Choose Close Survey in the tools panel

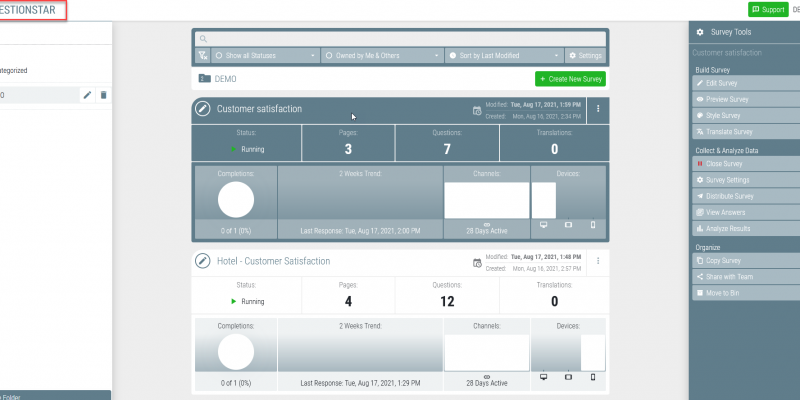coord(724,163)
